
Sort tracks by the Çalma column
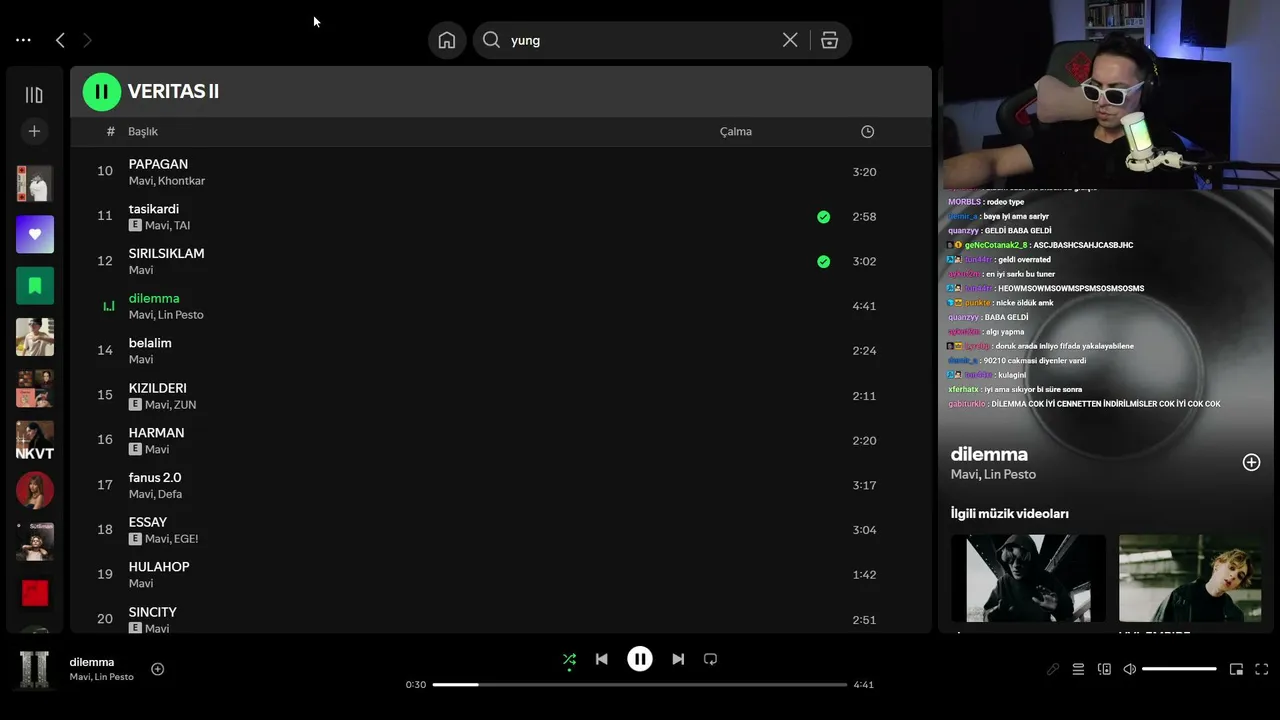tap(736, 132)
